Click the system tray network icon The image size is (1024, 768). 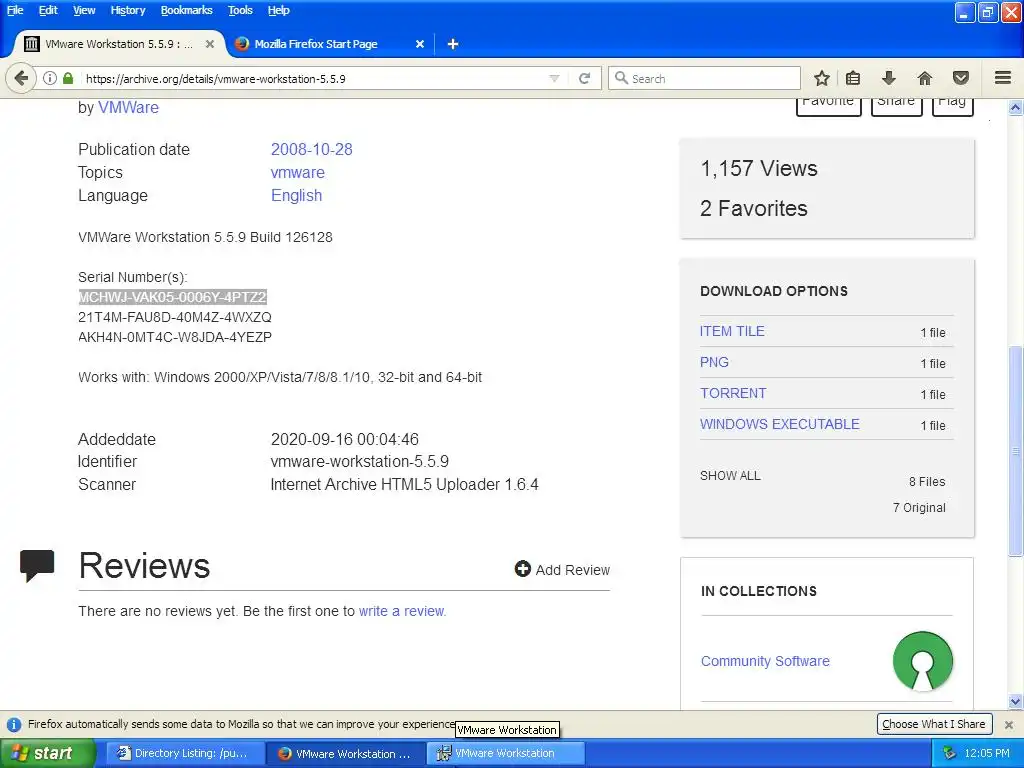click(949, 753)
